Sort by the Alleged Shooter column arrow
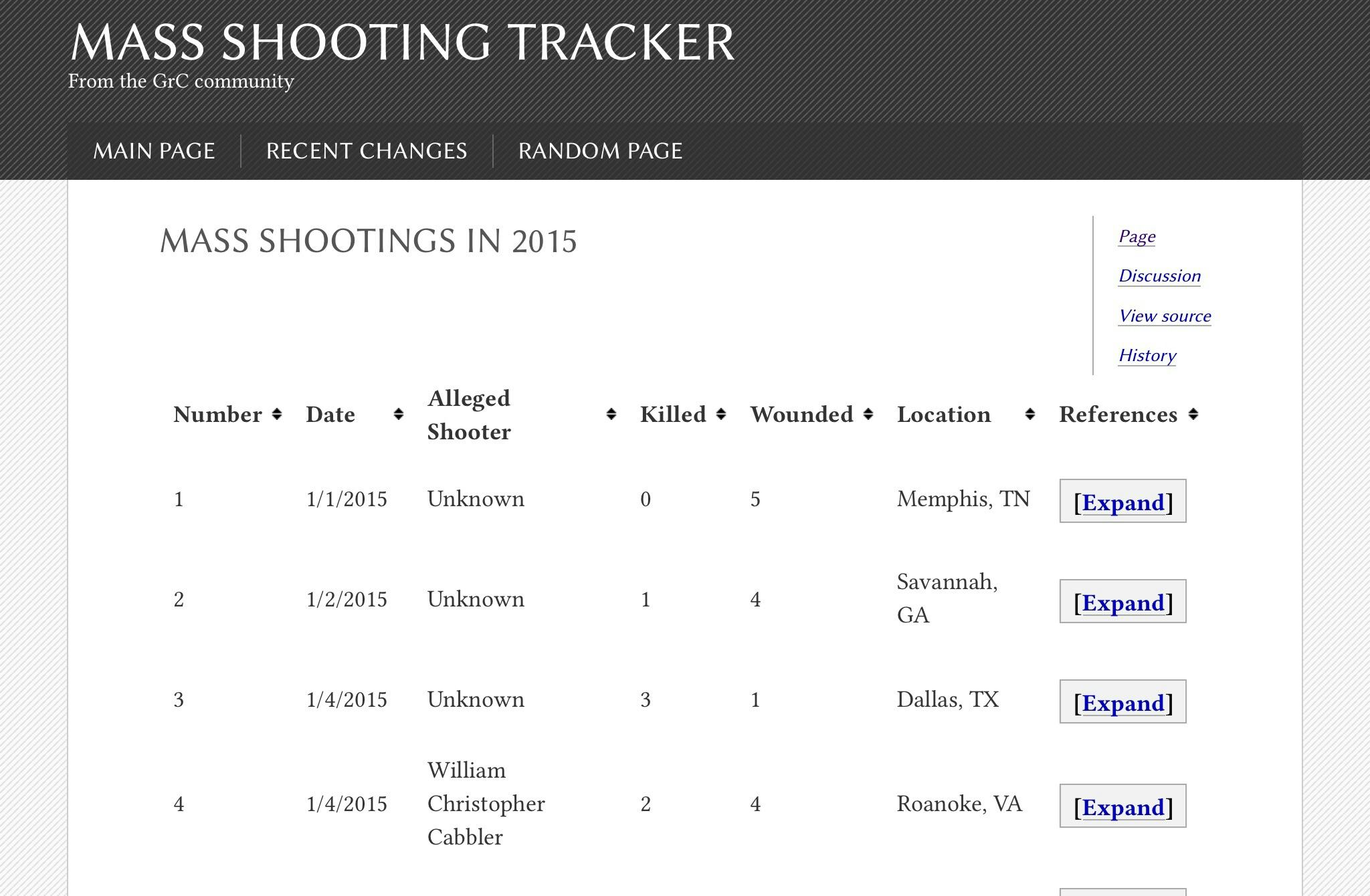The height and width of the screenshot is (896, 1370). (x=611, y=415)
